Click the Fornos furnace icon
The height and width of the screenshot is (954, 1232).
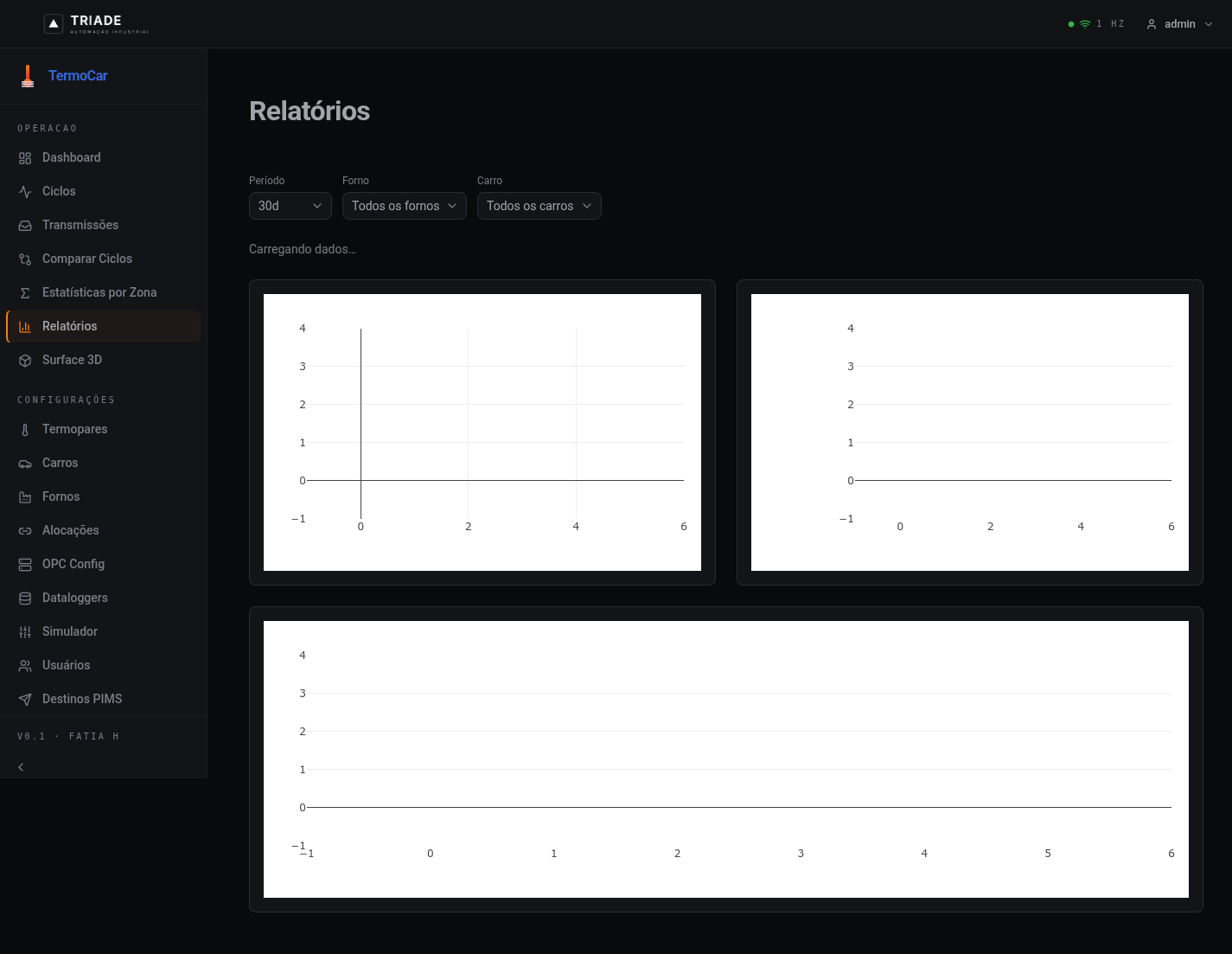pyautogui.click(x=25, y=497)
